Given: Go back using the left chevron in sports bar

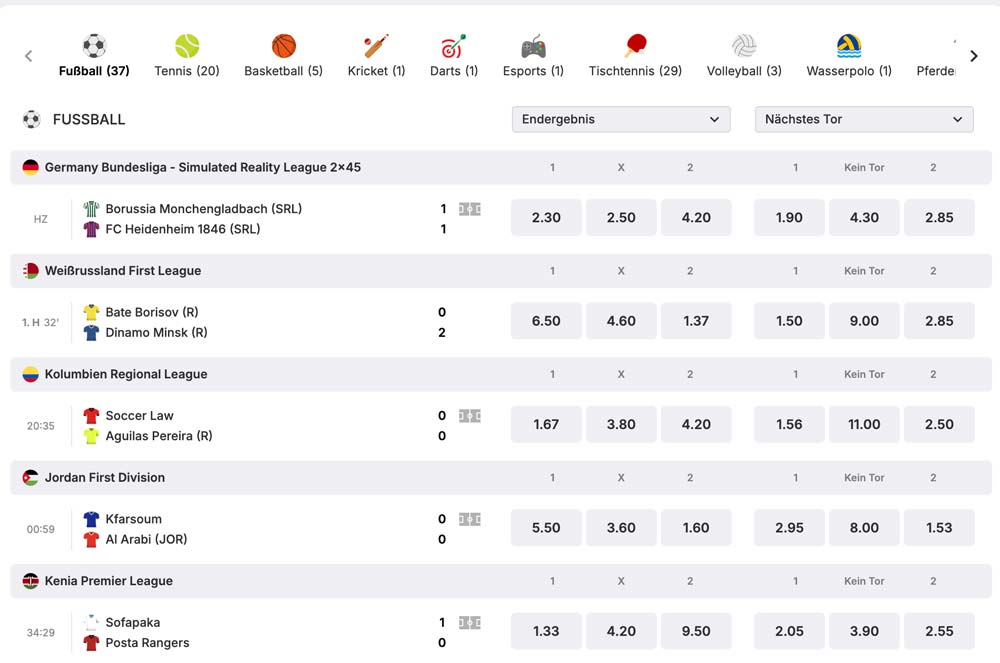Looking at the screenshot, I should point(28,56).
